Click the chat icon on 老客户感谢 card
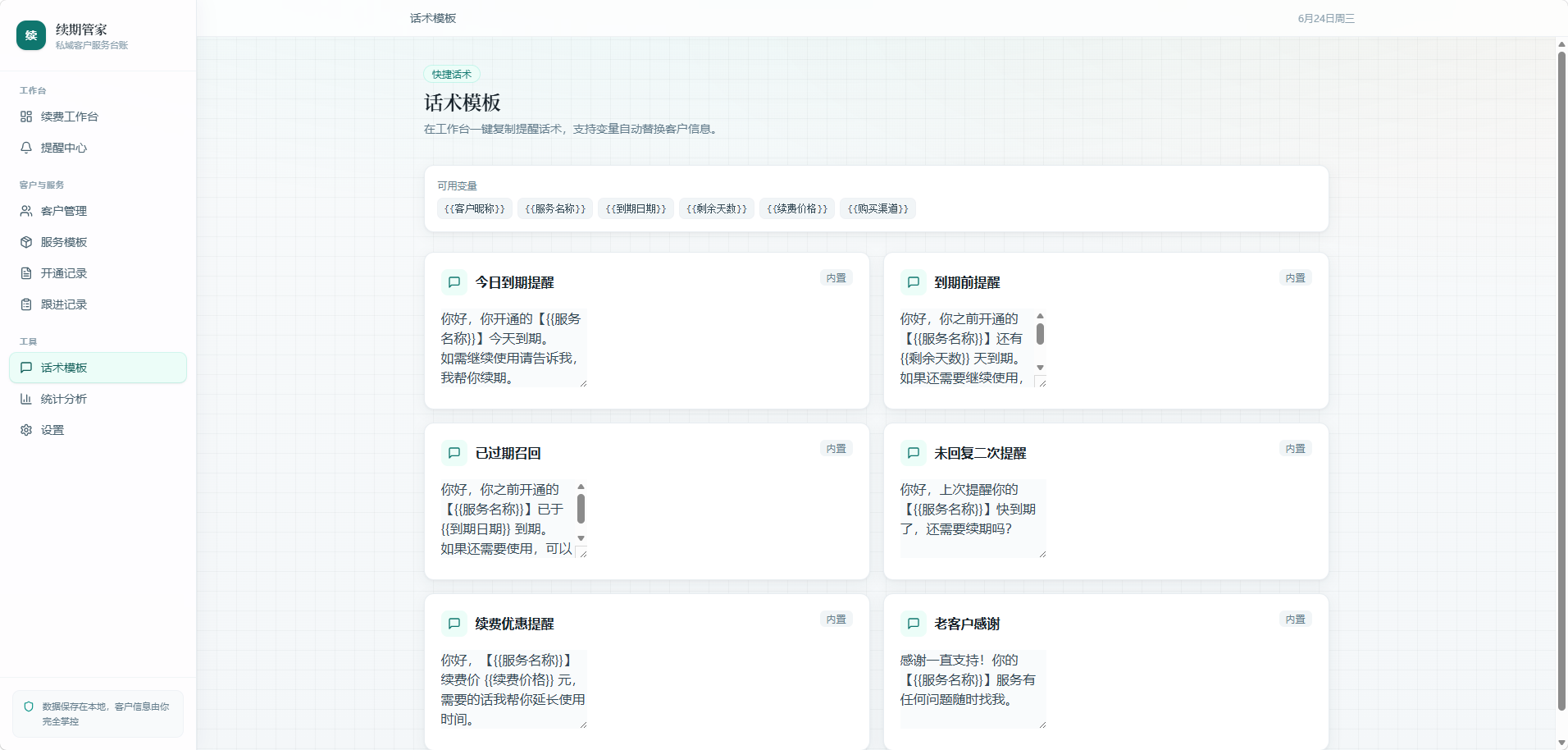The image size is (1568, 750). click(914, 624)
